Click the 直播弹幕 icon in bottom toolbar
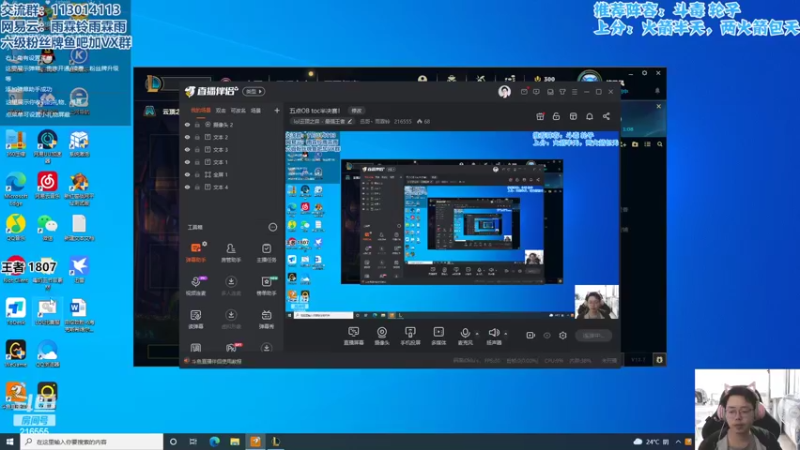The image size is (800, 450). pos(354,336)
